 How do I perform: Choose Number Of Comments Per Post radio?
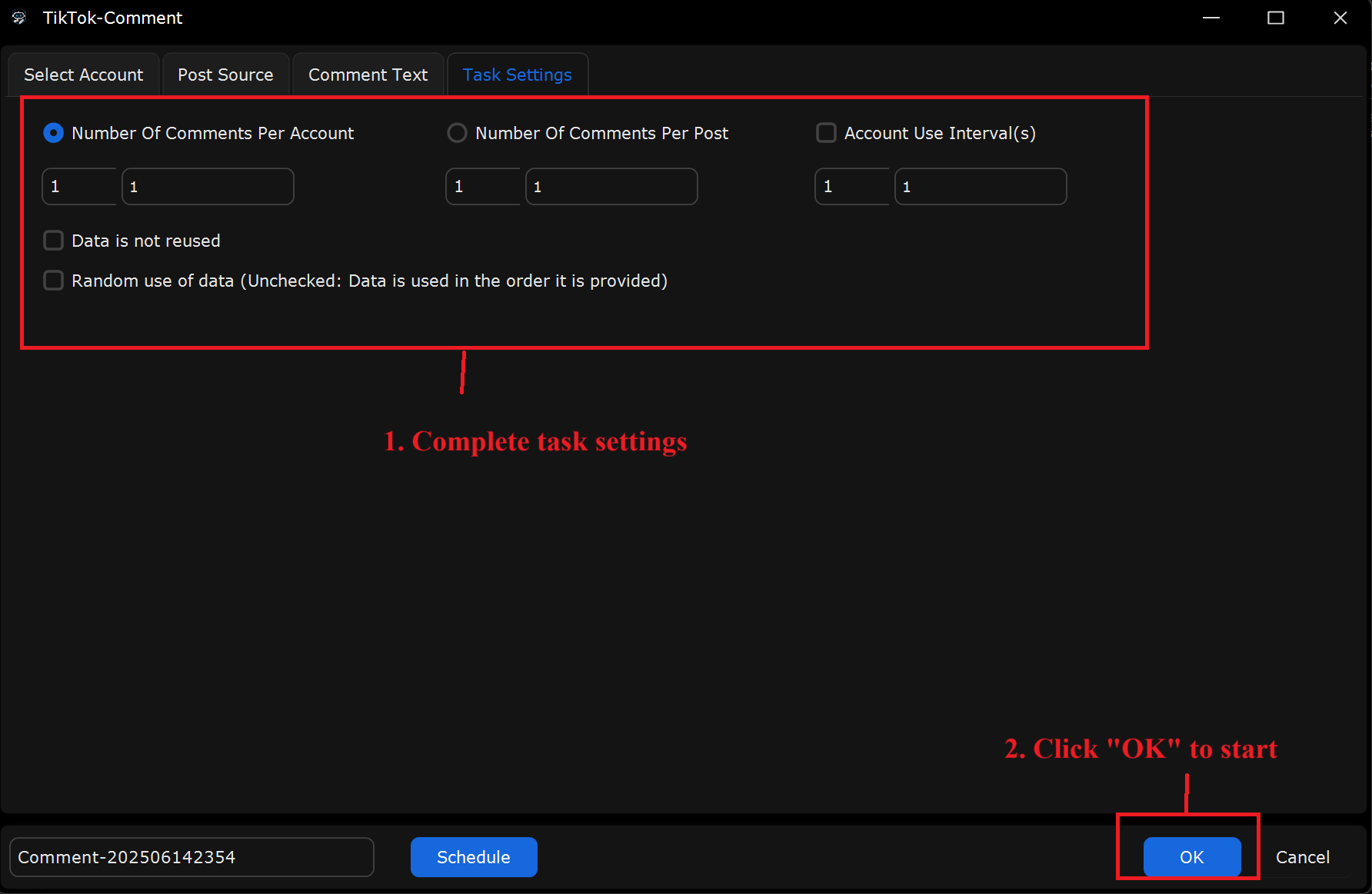coord(457,133)
